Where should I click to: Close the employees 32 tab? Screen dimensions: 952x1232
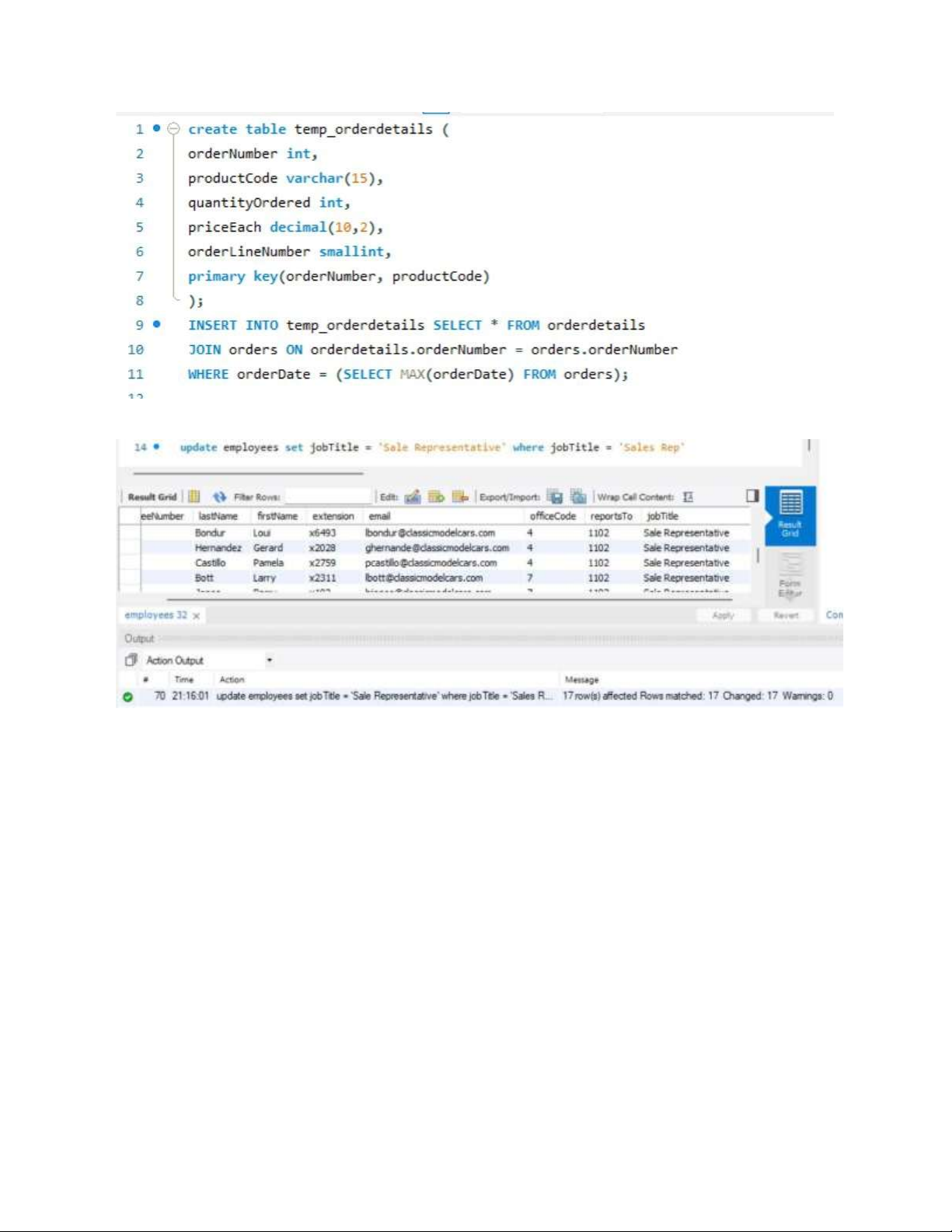tap(197, 616)
